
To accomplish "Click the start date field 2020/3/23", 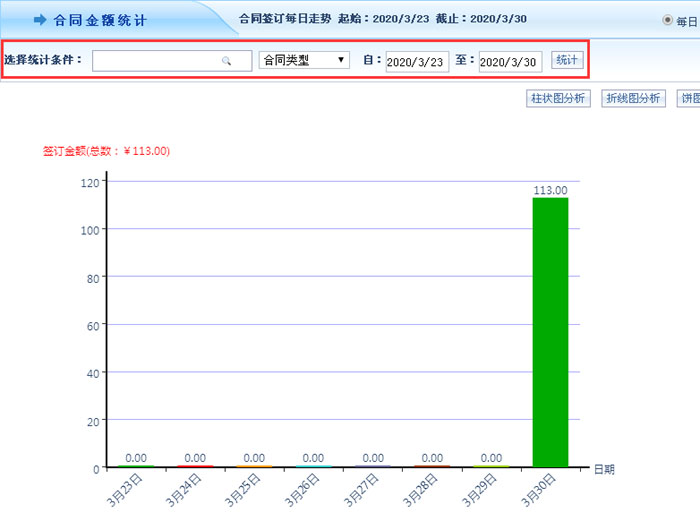I will [x=416, y=62].
